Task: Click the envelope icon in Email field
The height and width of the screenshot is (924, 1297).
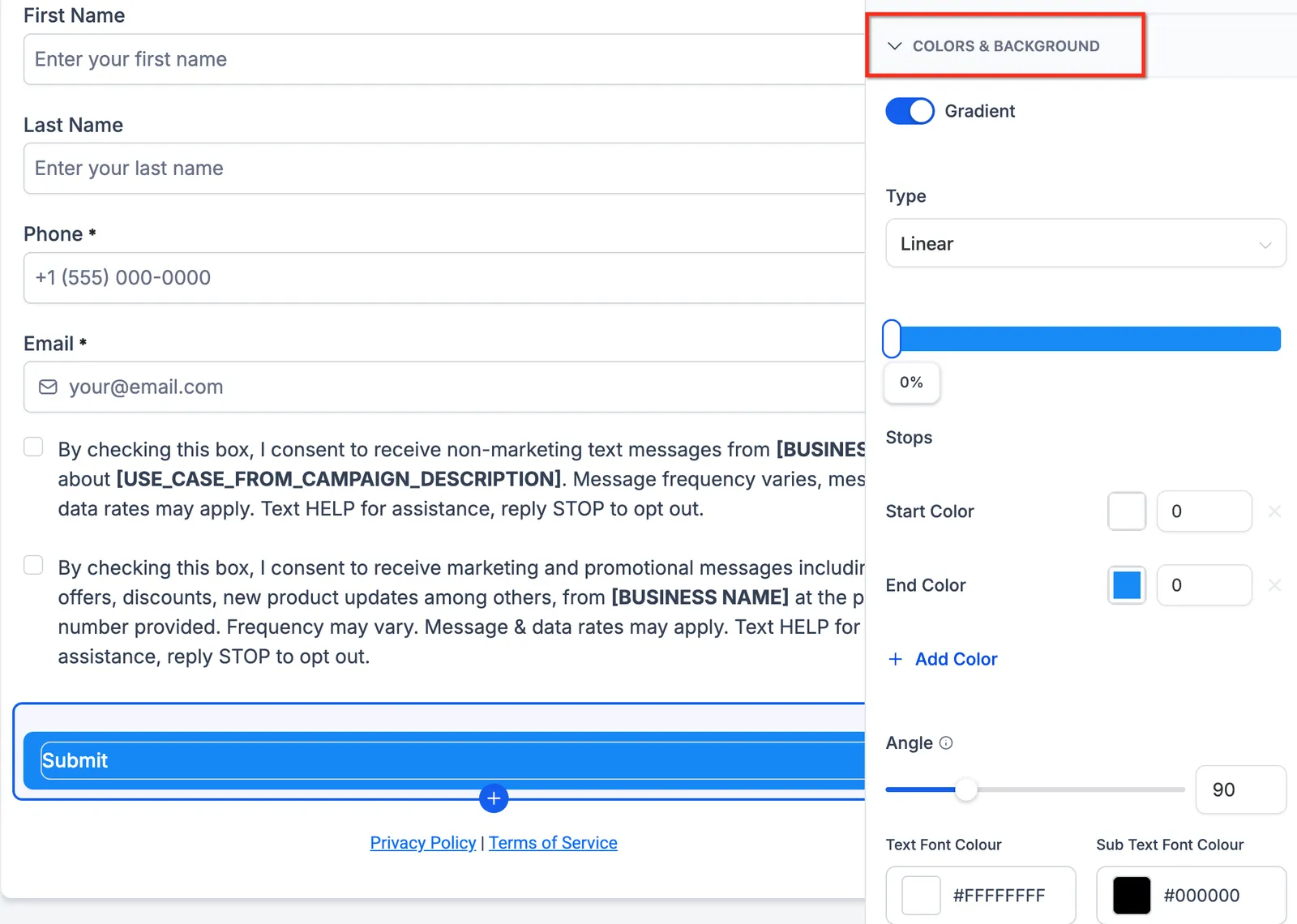Action: pos(49,387)
